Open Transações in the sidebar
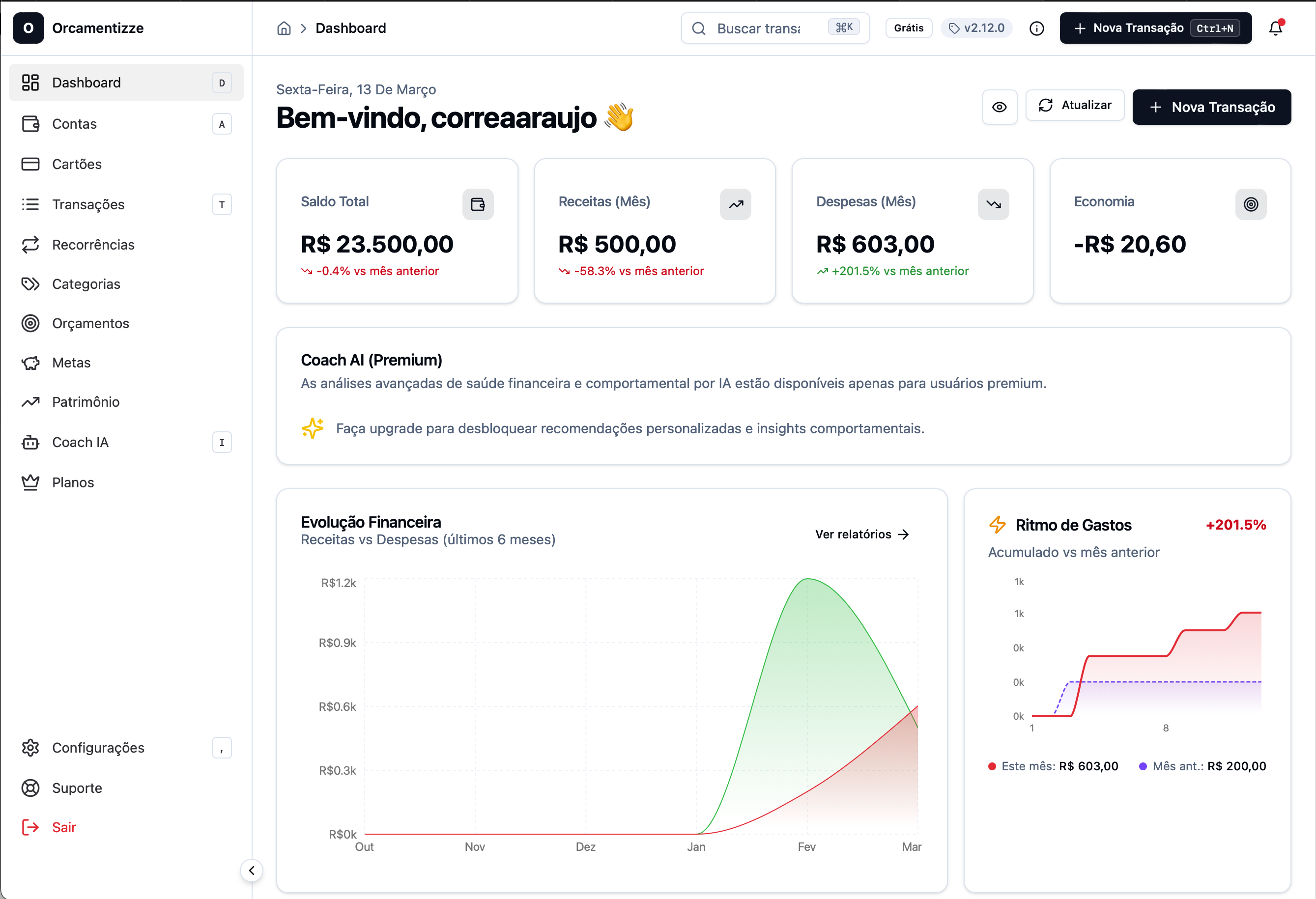Screen dimensions: 1316x899 coord(88,204)
